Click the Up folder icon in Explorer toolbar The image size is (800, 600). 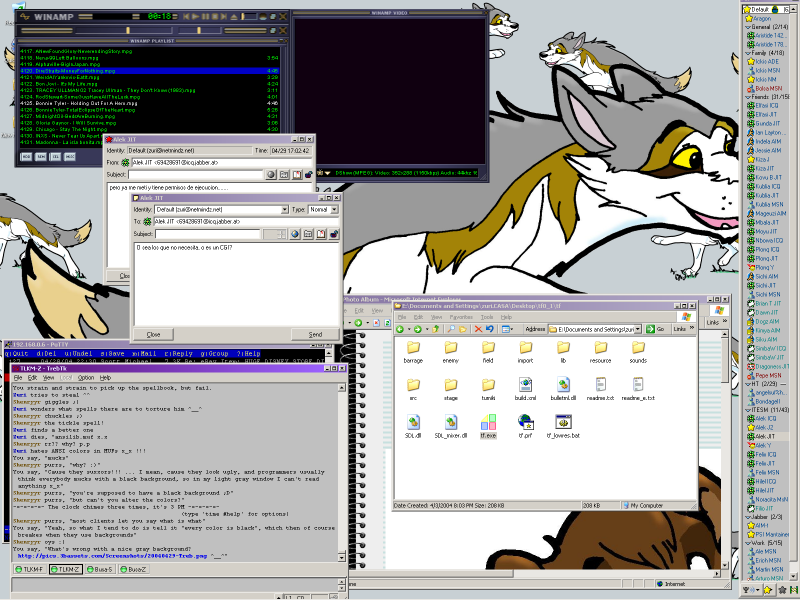point(434,330)
